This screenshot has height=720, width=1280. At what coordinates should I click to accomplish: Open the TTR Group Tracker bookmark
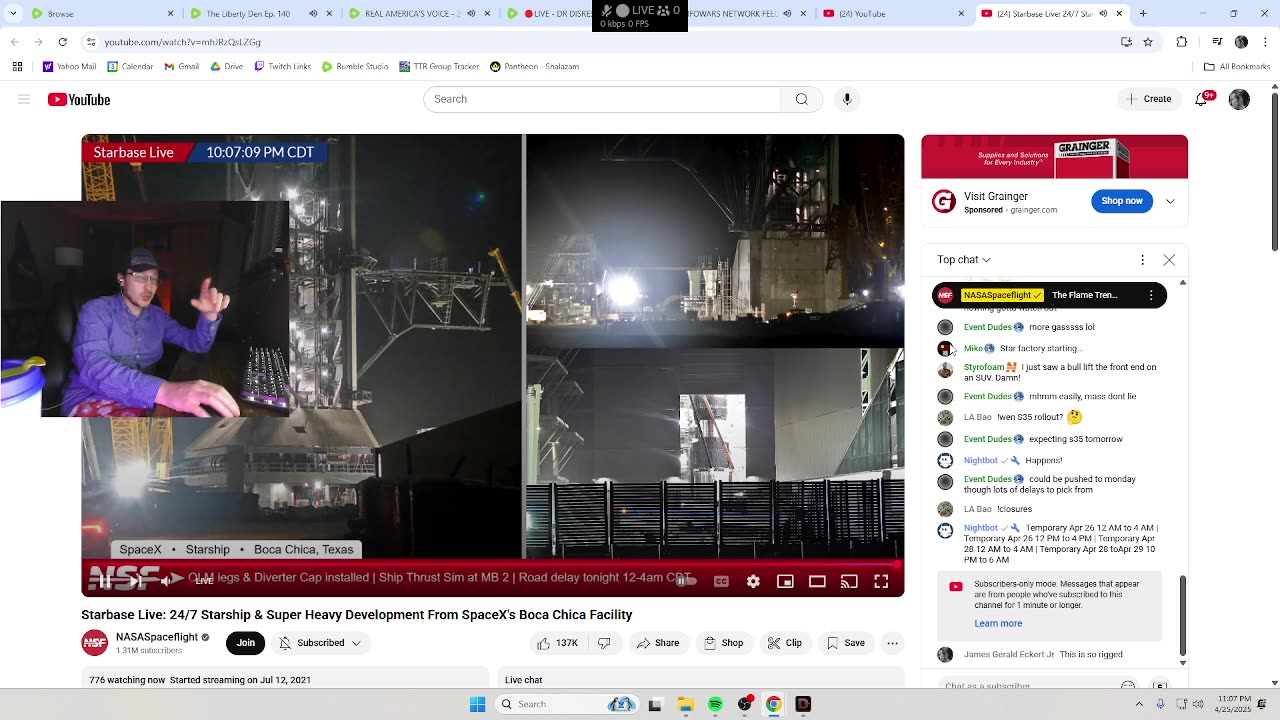pyautogui.click(x=439, y=67)
